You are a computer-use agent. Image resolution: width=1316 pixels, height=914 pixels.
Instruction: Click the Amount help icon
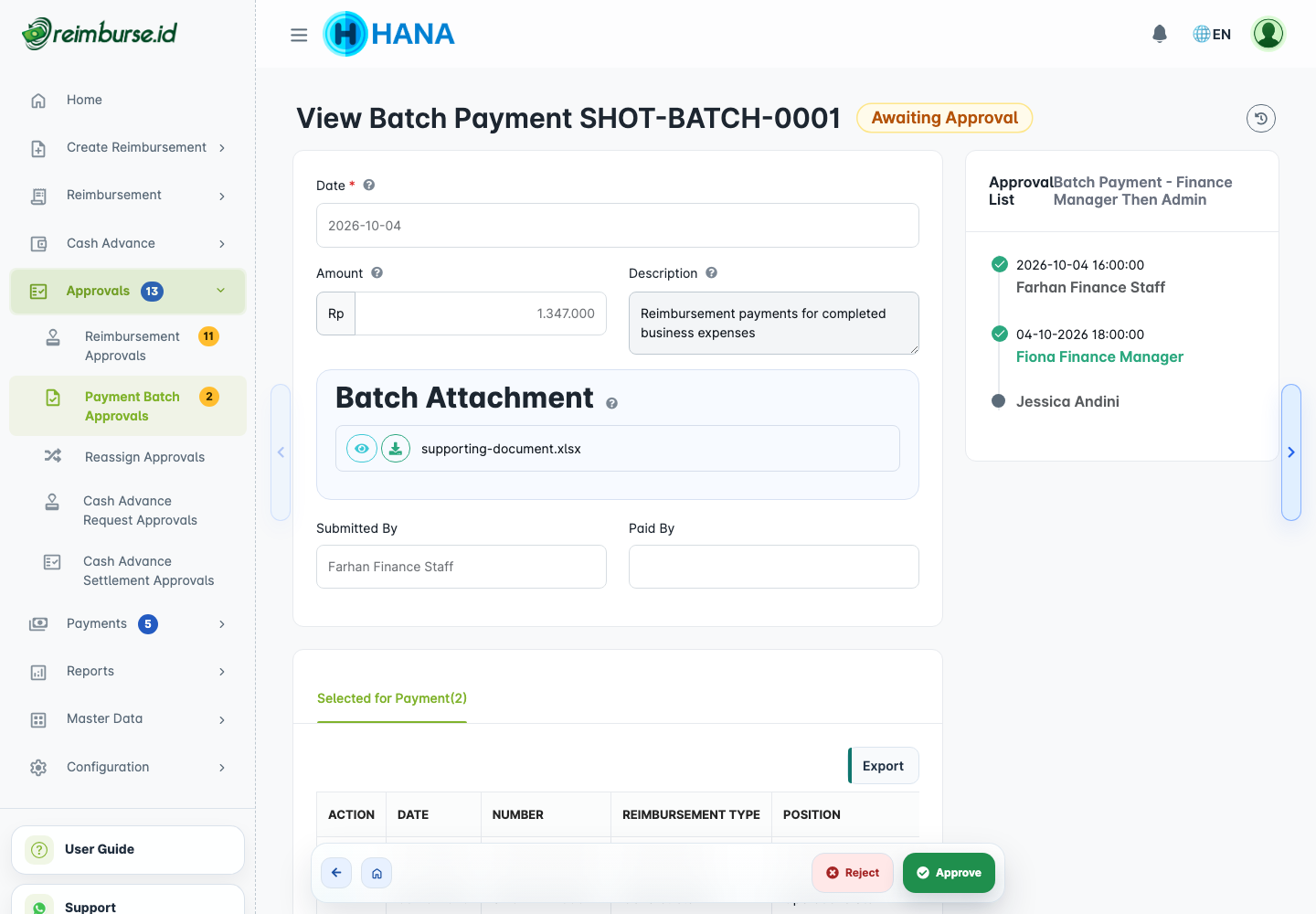(x=377, y=272)
